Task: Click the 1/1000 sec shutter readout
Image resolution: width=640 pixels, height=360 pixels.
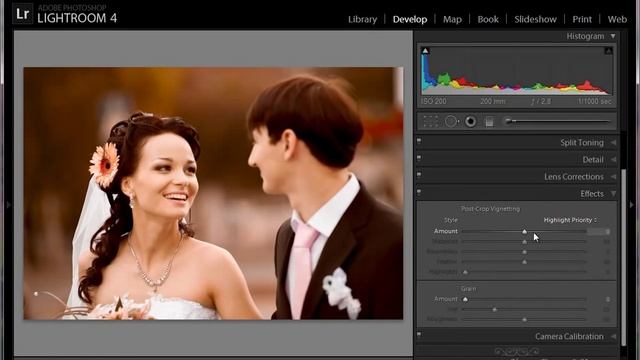Action: [594, 101]
